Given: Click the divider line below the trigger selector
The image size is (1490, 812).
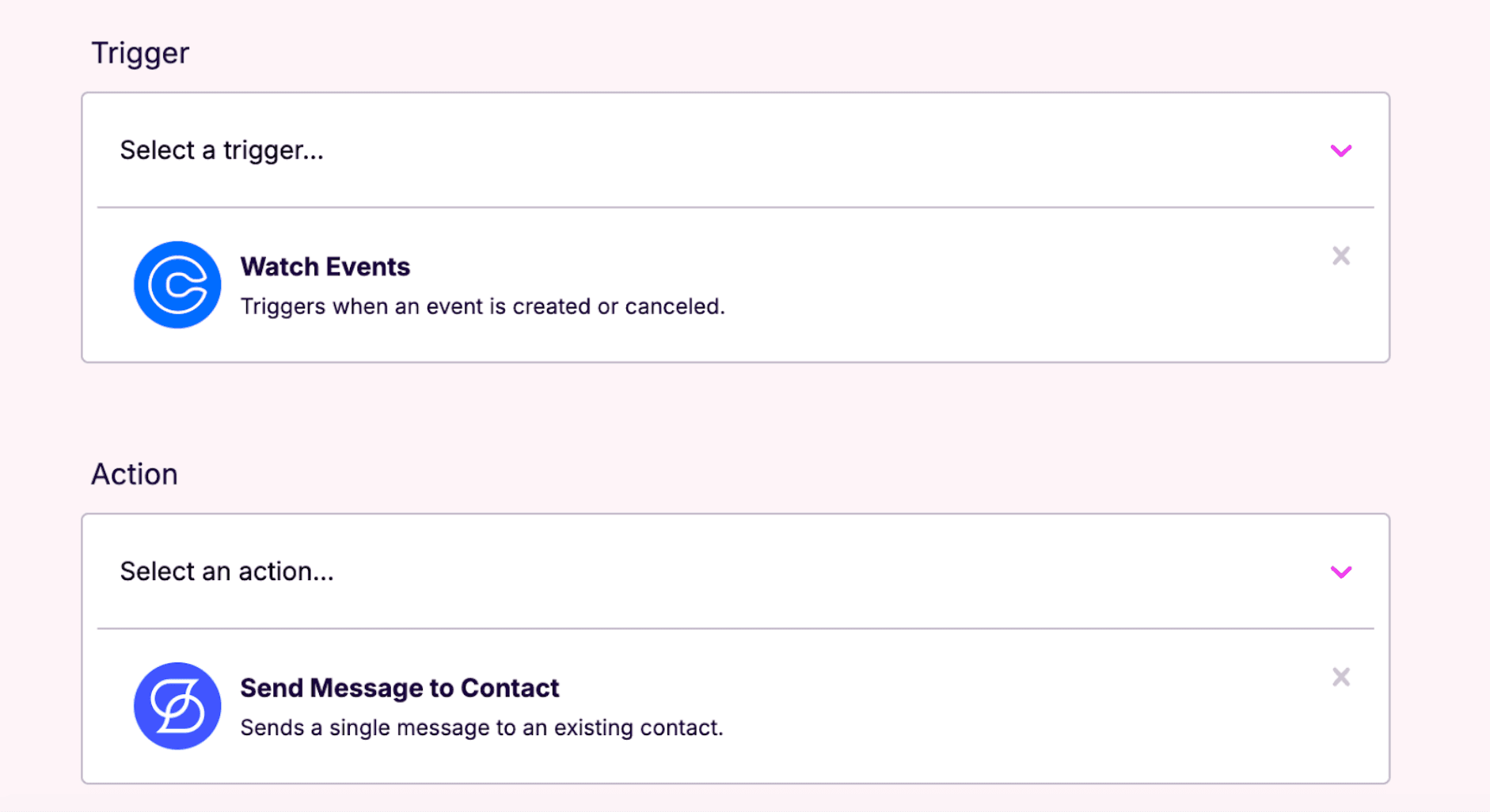Looking at the screenshot, I should tap(735, 207).
